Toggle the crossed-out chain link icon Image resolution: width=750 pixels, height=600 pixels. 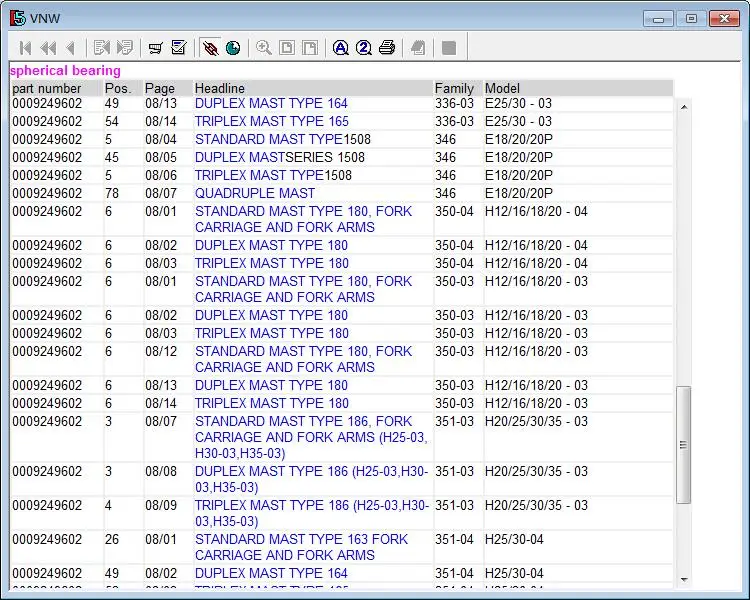tap(210, 48)
